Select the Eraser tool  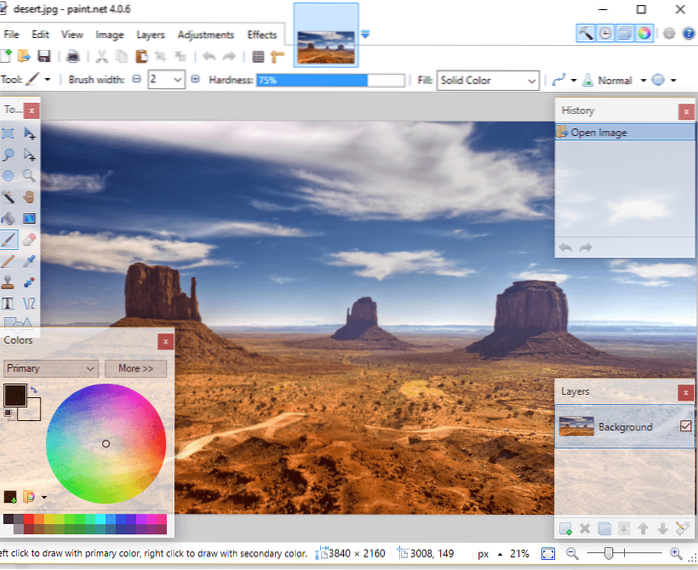pos(30,239)
